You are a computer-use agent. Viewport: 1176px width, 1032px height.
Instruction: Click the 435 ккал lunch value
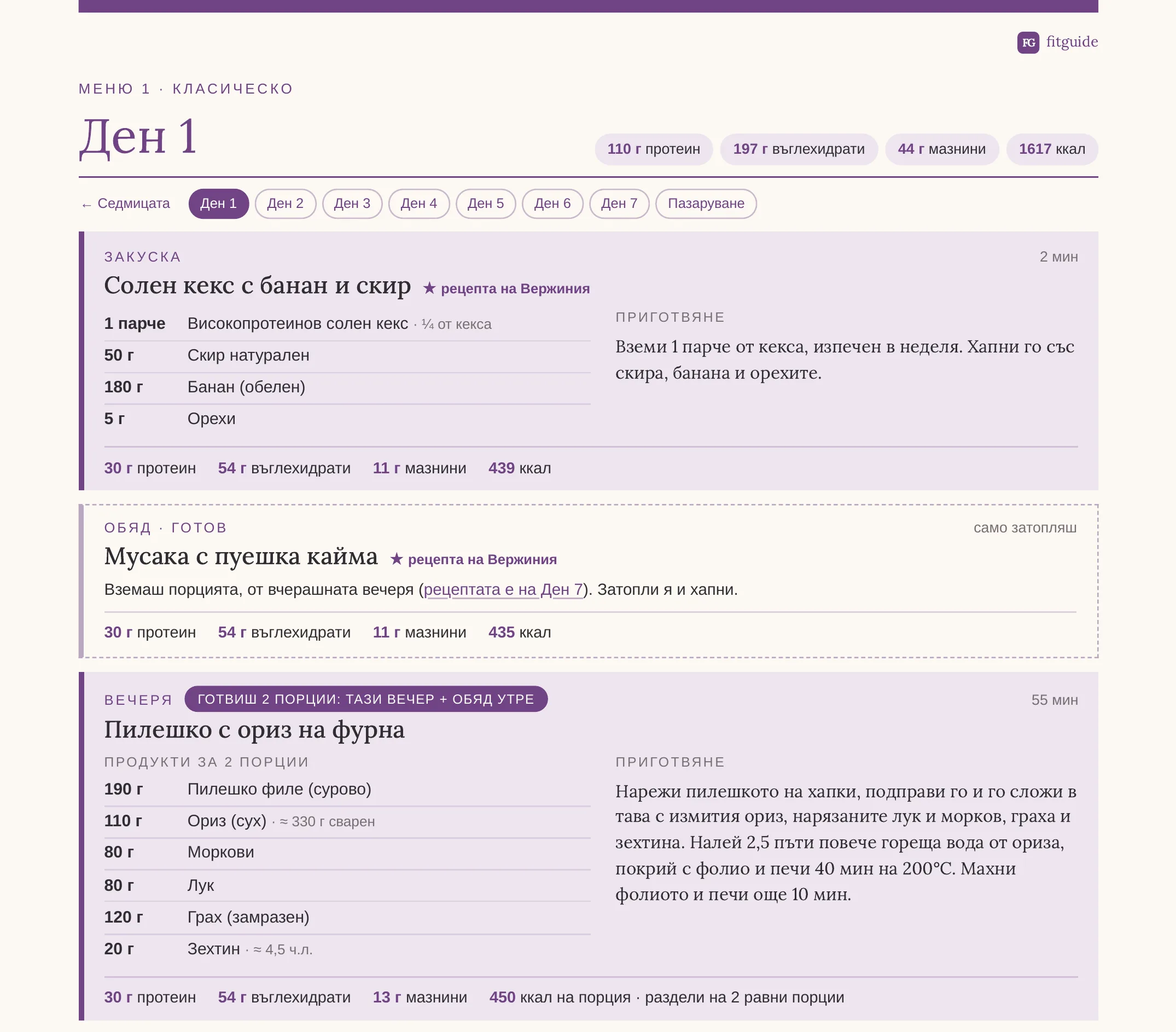[520, 632]
